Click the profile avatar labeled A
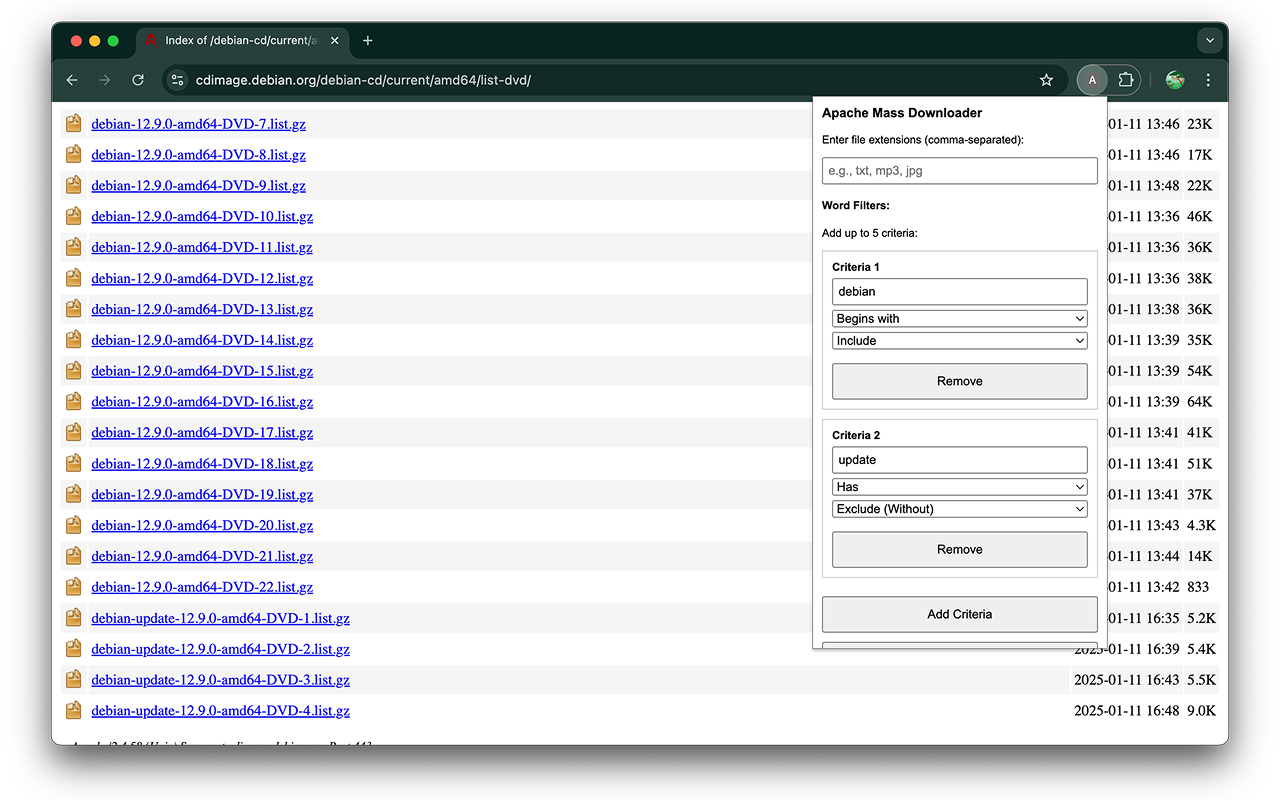 point(1091,80)
